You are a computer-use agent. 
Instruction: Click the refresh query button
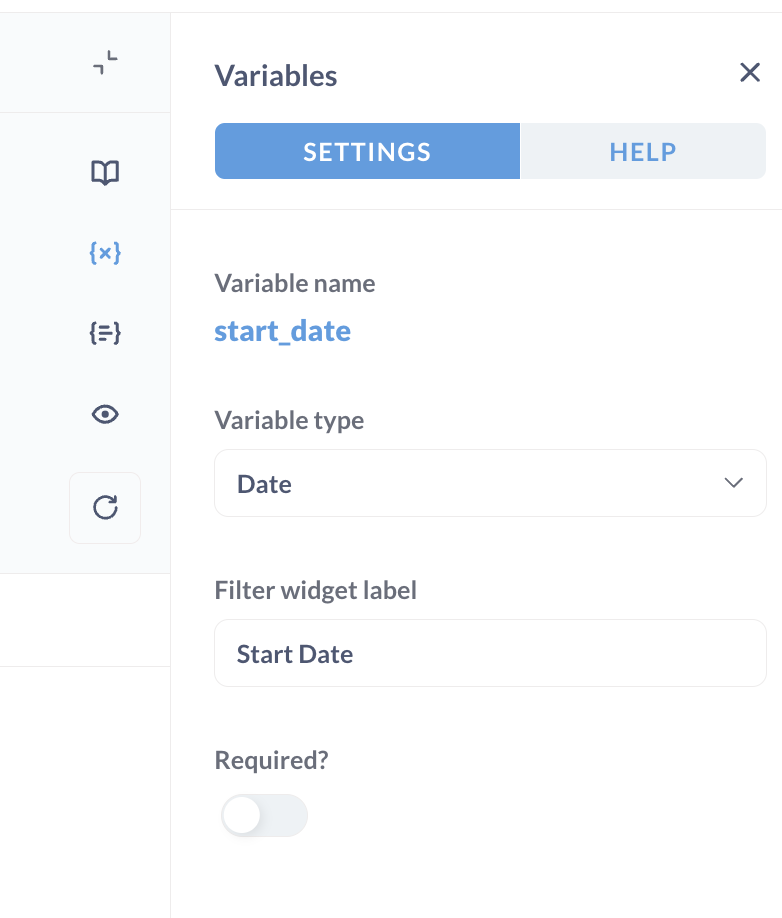tap(105, 508)
